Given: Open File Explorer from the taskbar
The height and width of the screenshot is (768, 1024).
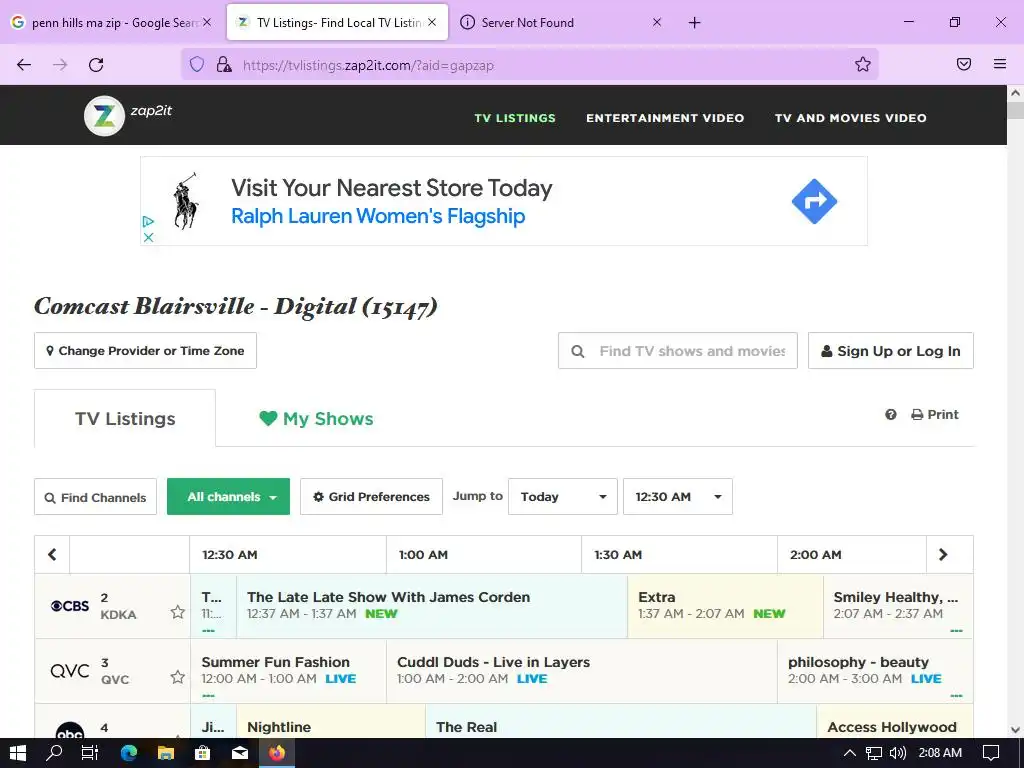Looking at the screenshot, I should (166, 753).
